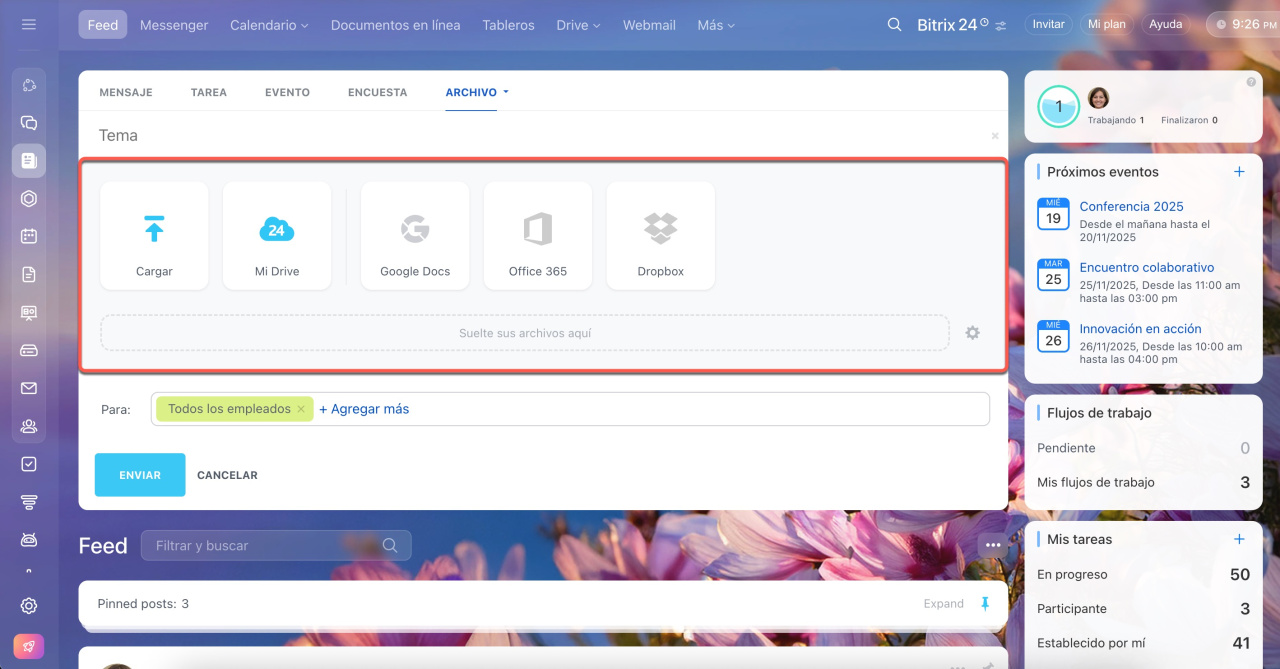The image size is (1280, 669).
Task: Open the Conferencia 2025 event link
Action: [x=1131, y=206]
